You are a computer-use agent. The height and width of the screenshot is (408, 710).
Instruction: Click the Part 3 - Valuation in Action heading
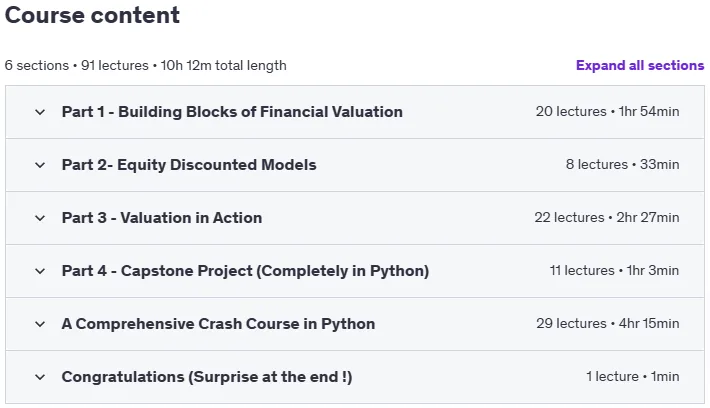[x=162, y=218]
